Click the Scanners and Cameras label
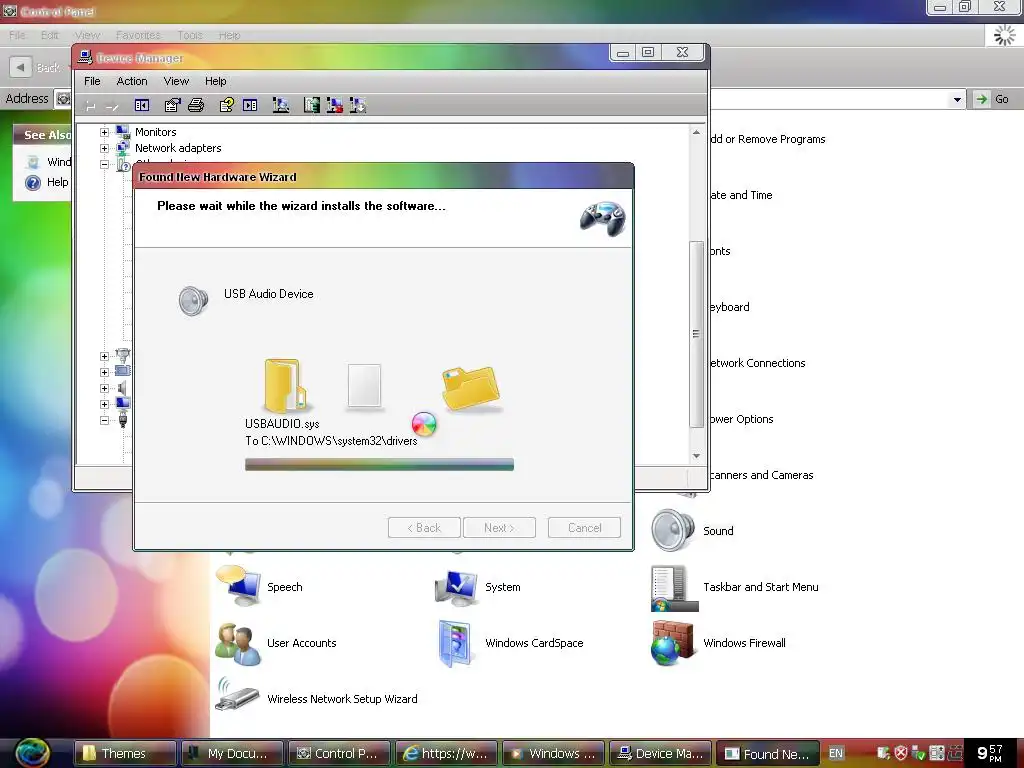 point(761,475)
